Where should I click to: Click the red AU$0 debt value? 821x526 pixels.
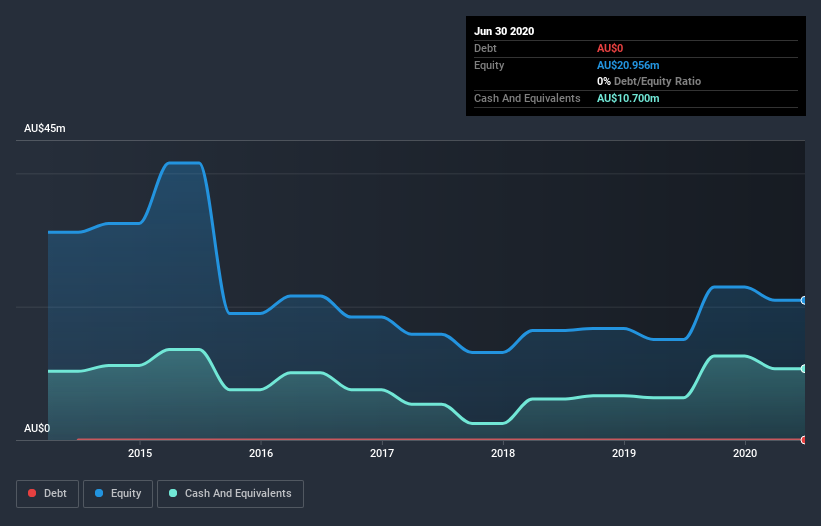(610, 48)
